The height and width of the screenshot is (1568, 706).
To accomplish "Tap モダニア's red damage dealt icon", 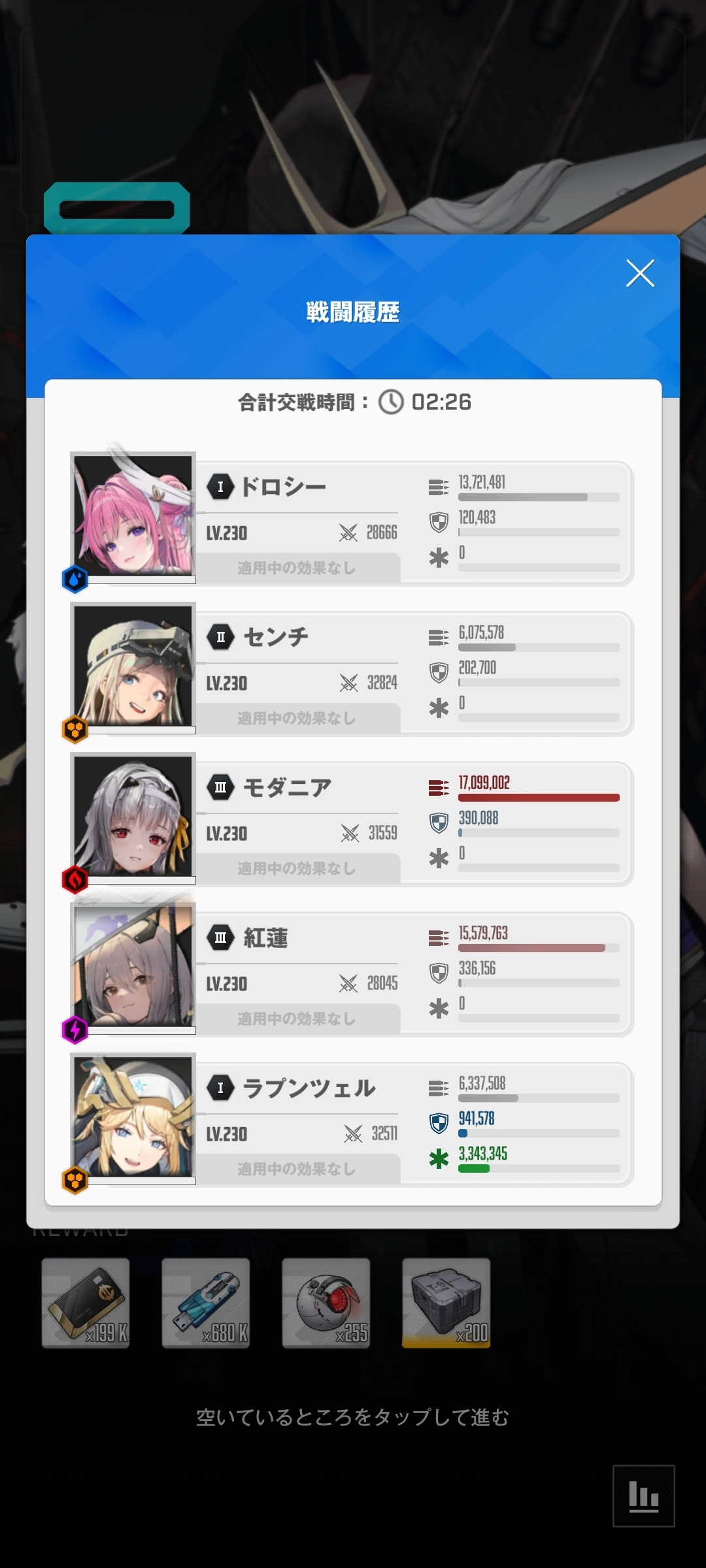I will [439, 788].
